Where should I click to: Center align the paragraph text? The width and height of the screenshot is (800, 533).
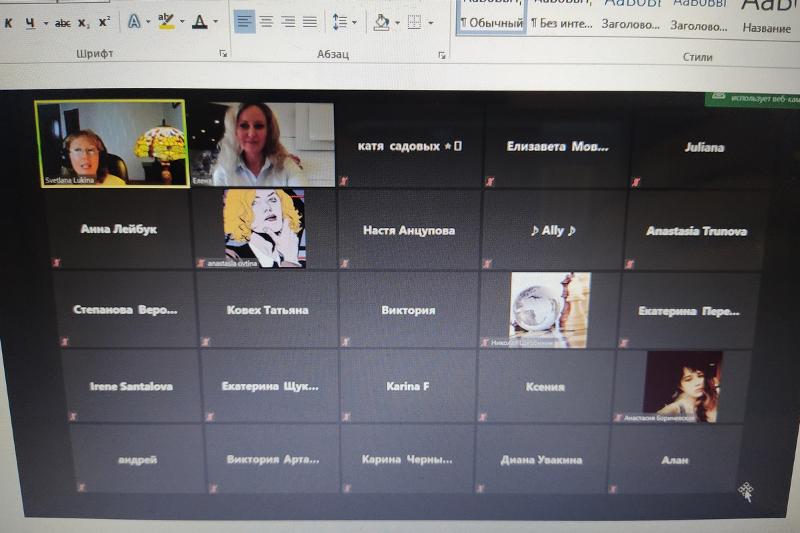pyautogui.click(x=267, y=21)
